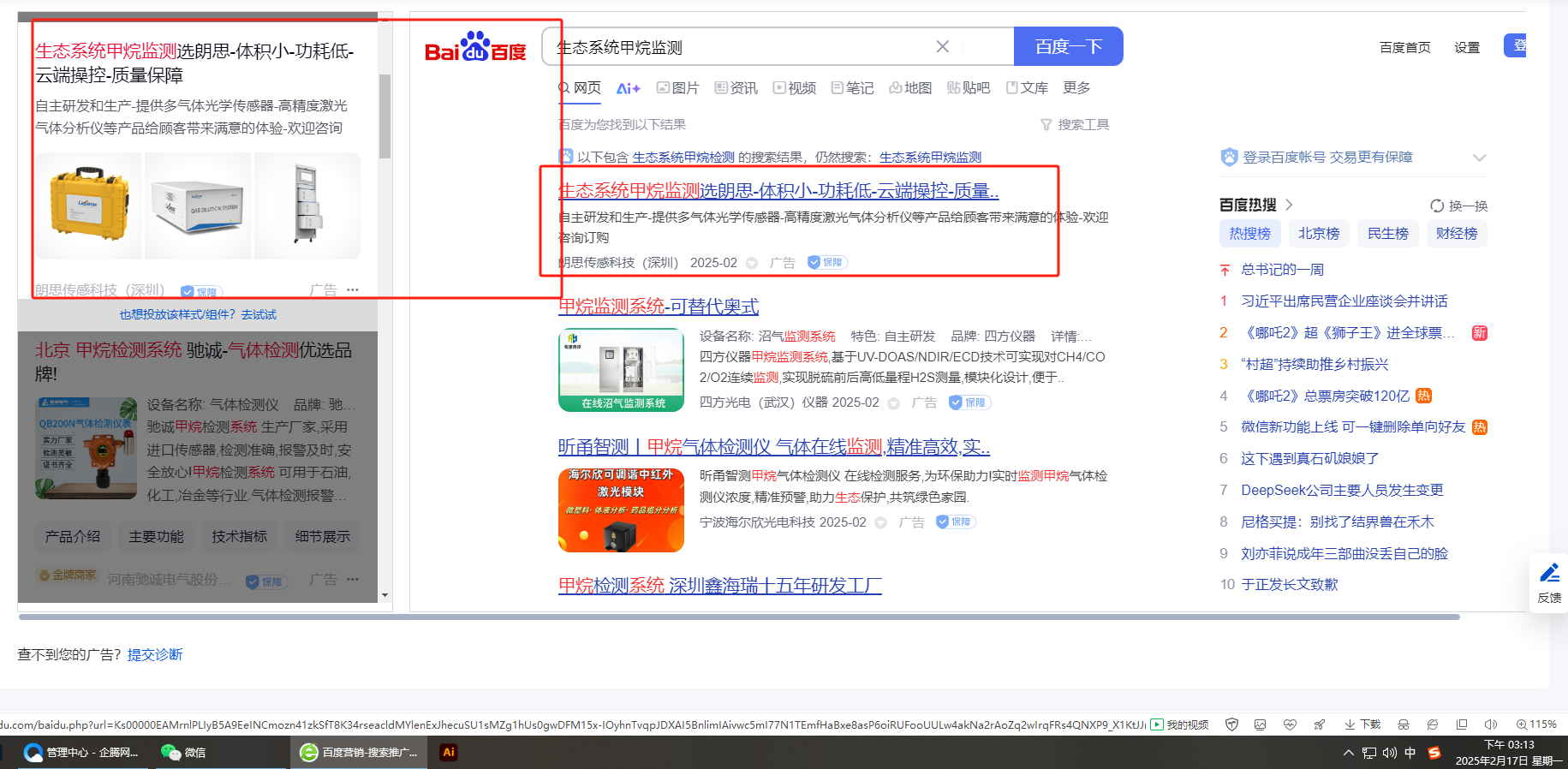Click the 去试试 link under the ad preview
This screenshot has width=1568, height=769.
pyautogui.click(x=259, y=314)
